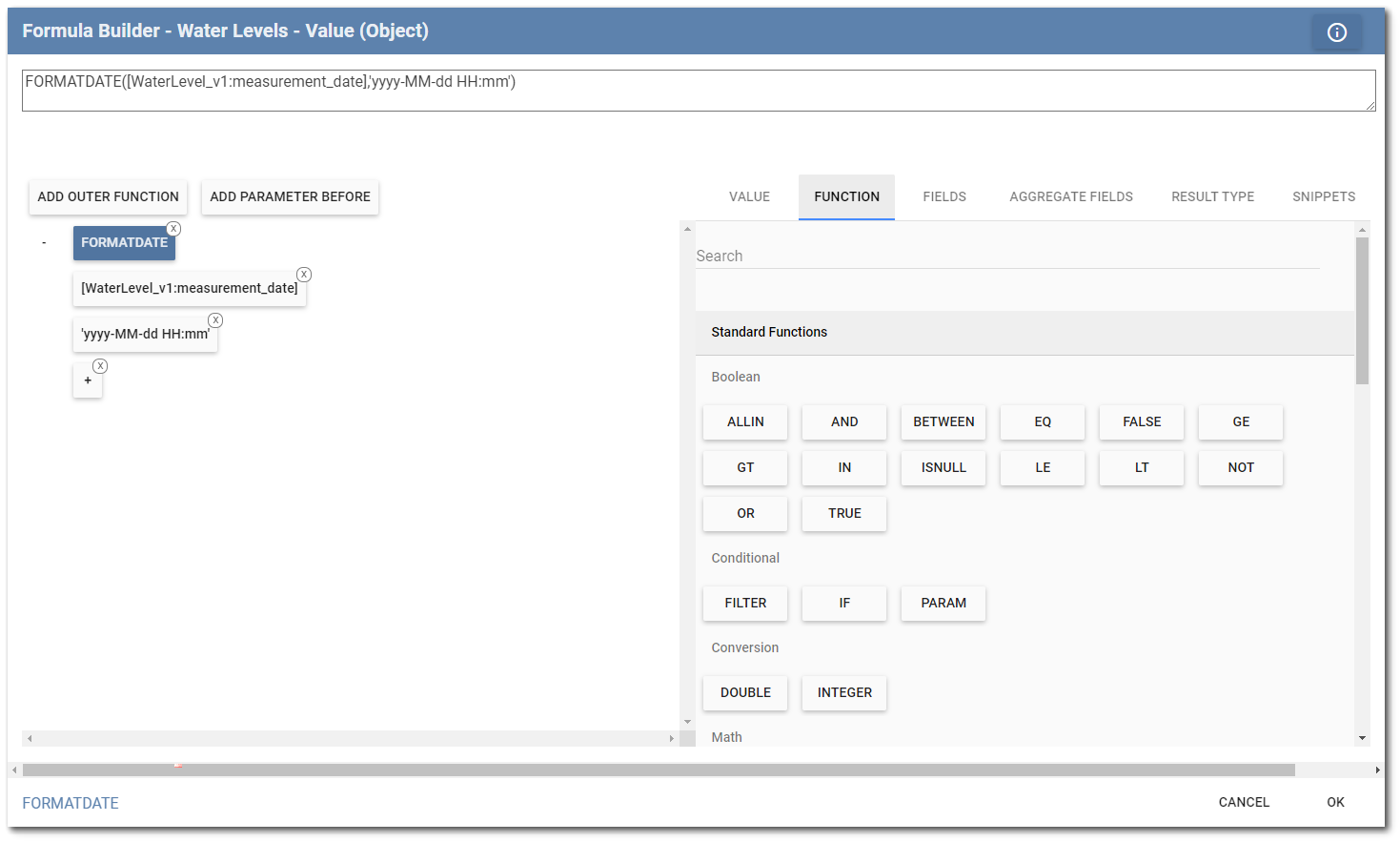Remove the 'yyyy-MM-dd HH:mm' format parameter
Image resolution: width=1400 pixels, height=842 pixels.
click(215, 319)
